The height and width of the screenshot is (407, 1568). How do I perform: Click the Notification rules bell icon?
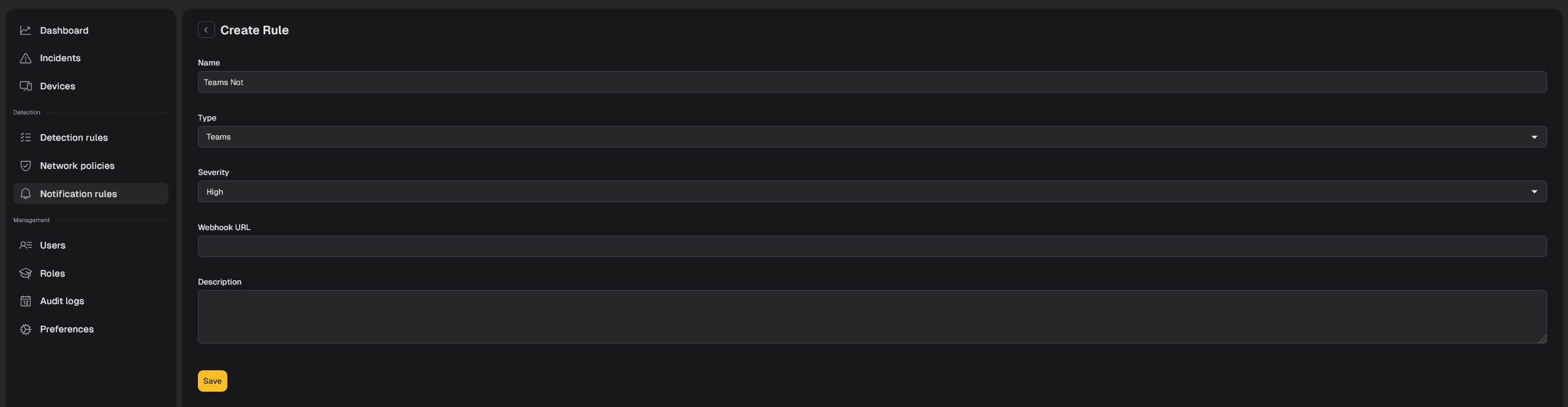click(25, 194)
